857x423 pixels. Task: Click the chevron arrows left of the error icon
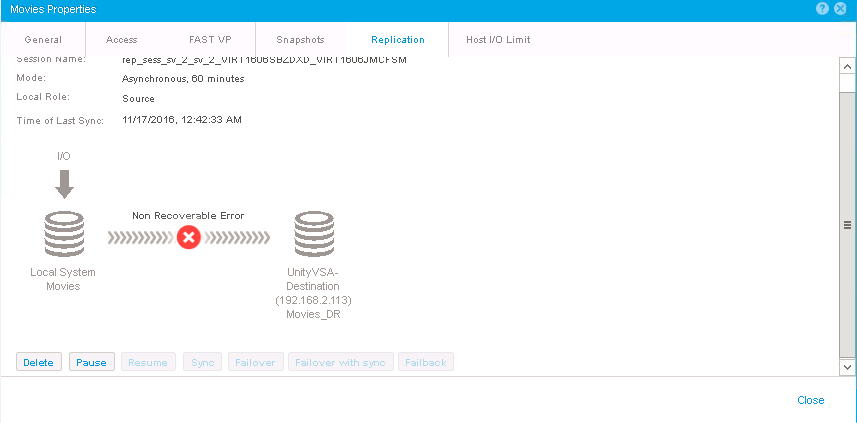(x=138, y=237)
